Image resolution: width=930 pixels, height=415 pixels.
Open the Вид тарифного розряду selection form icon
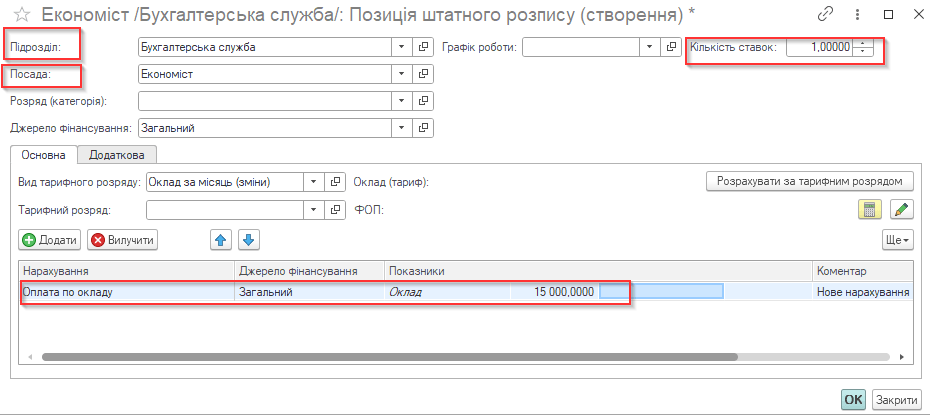(x=335, y=182)
